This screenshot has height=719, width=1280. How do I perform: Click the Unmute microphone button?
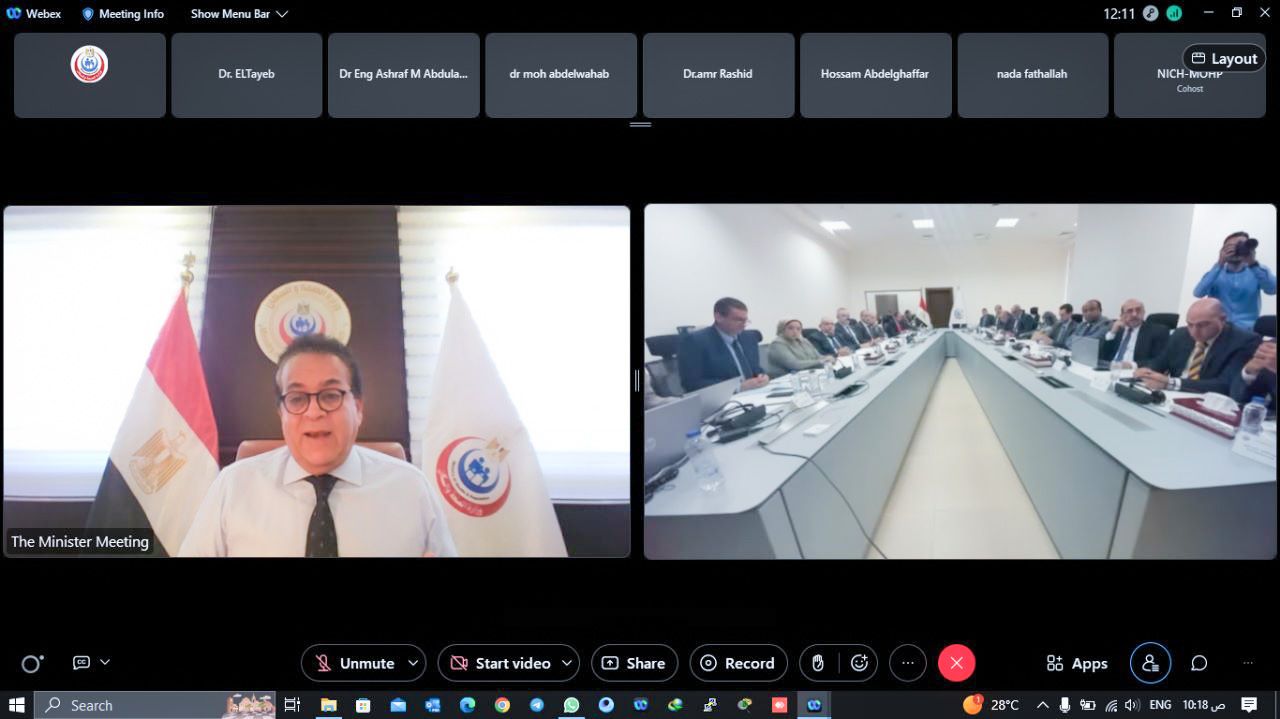(355, 663)
